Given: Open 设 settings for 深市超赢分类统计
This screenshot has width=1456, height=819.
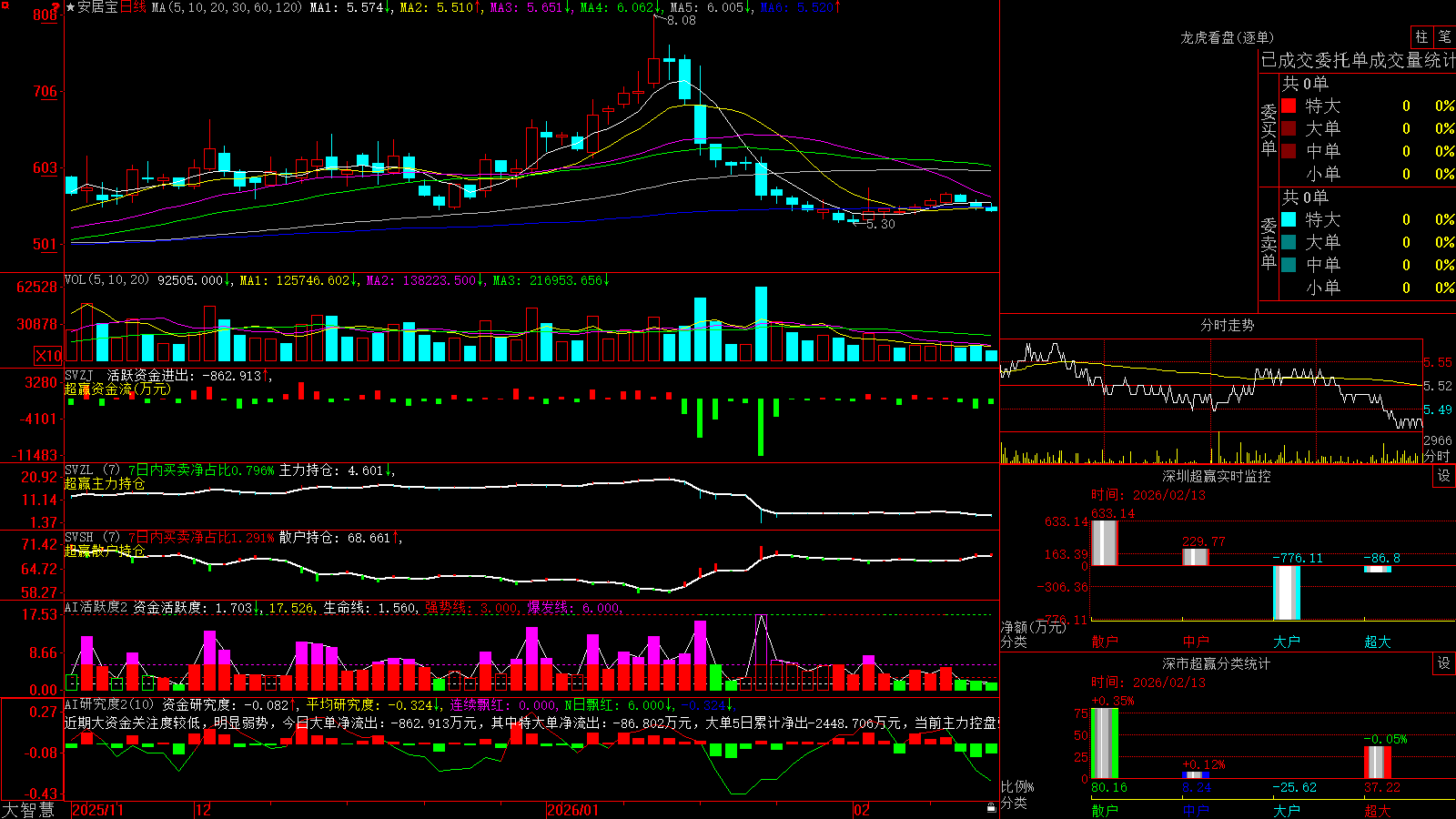Looking at the screenshot, I should [1444, 663].
